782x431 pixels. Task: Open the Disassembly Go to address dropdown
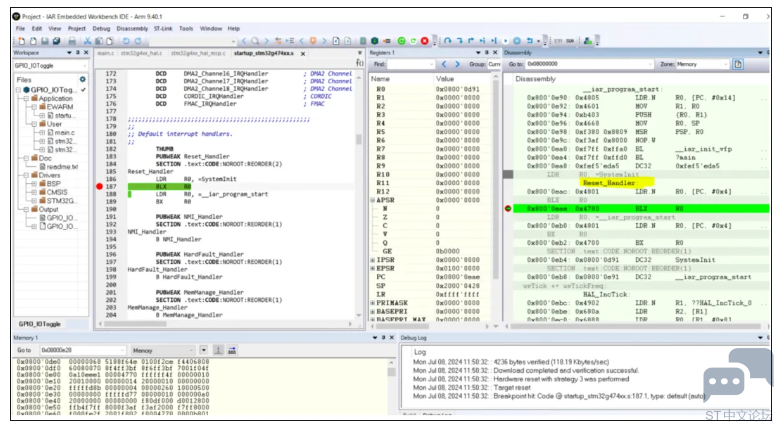point(650,64)
